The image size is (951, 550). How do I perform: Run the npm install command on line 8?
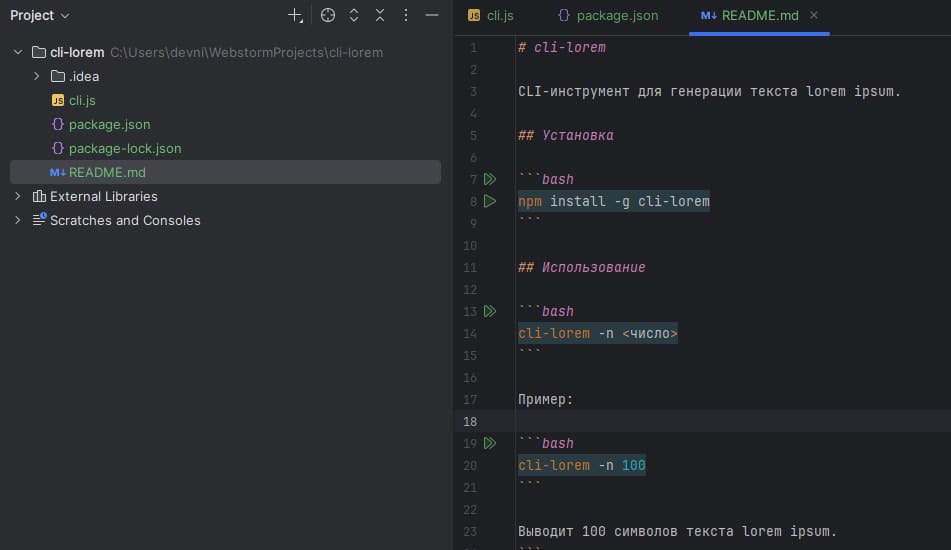click(x=489, y=202)
